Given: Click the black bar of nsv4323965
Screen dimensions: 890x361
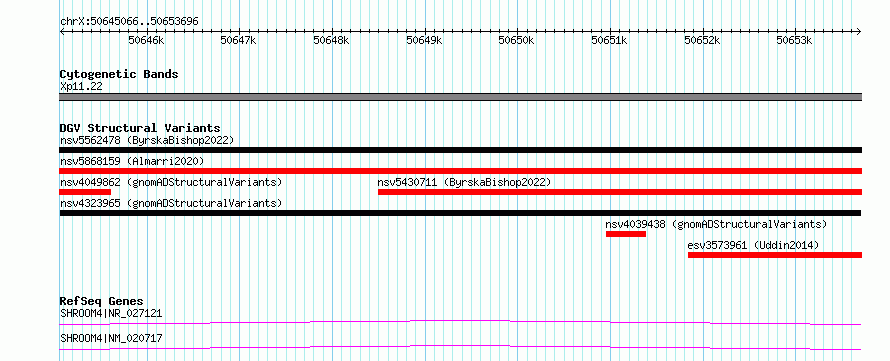Looking at the screenshot, I should coord(460,213).
